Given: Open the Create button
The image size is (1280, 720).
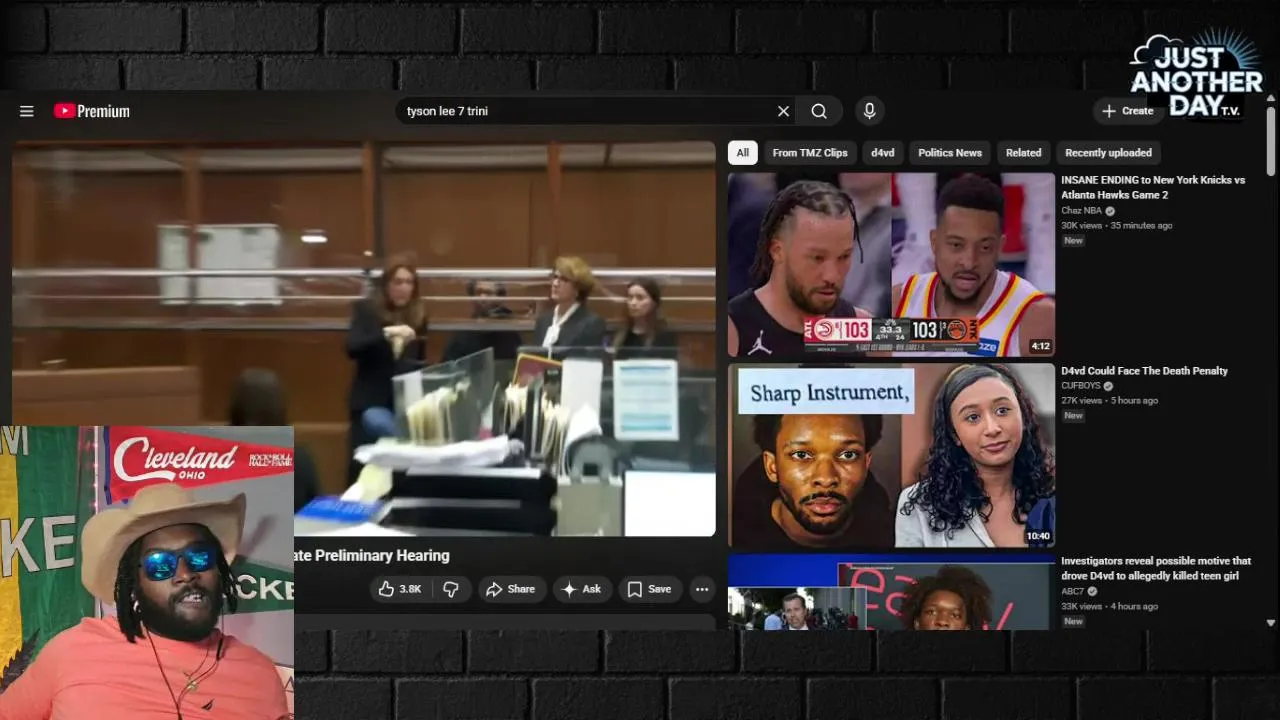Looking at the screenshot, I should pyautogui.click(x=1128, y=111).
